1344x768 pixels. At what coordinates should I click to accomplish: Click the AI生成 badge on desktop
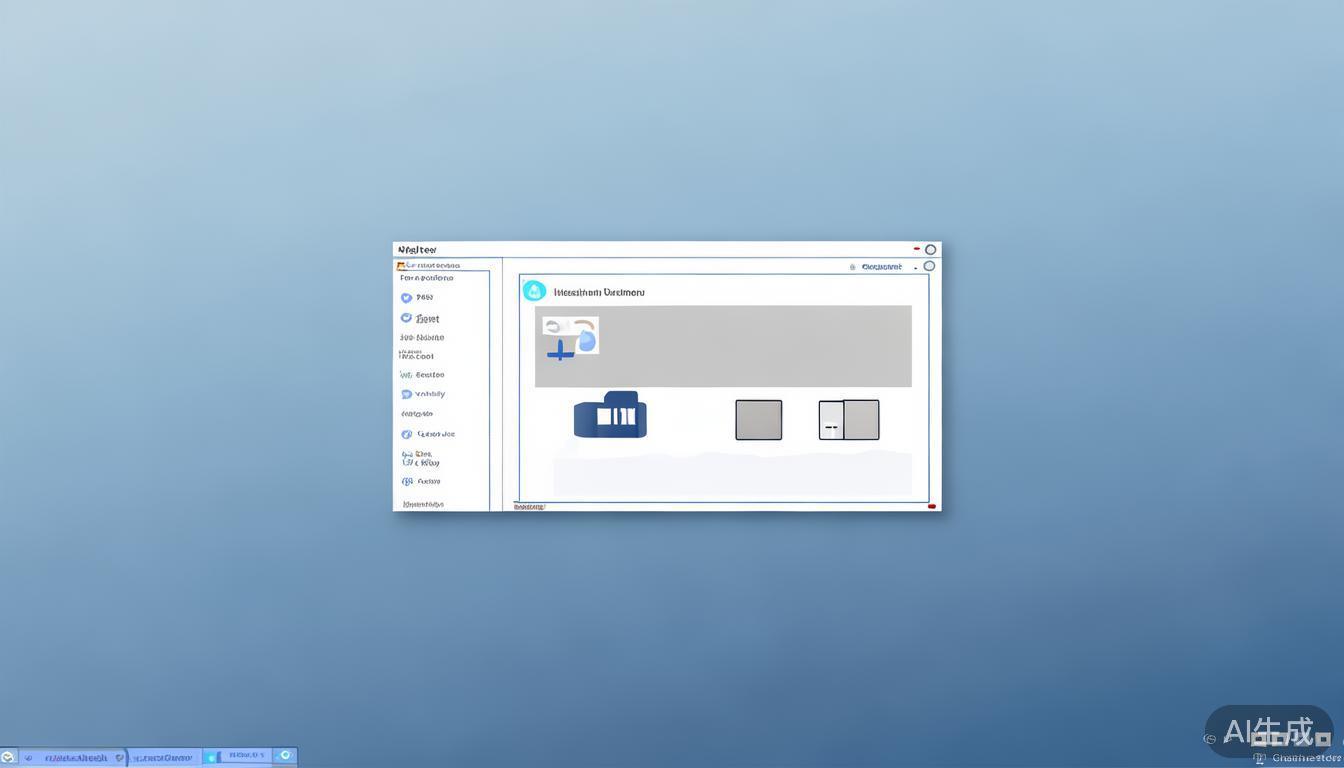(1268, 732)
